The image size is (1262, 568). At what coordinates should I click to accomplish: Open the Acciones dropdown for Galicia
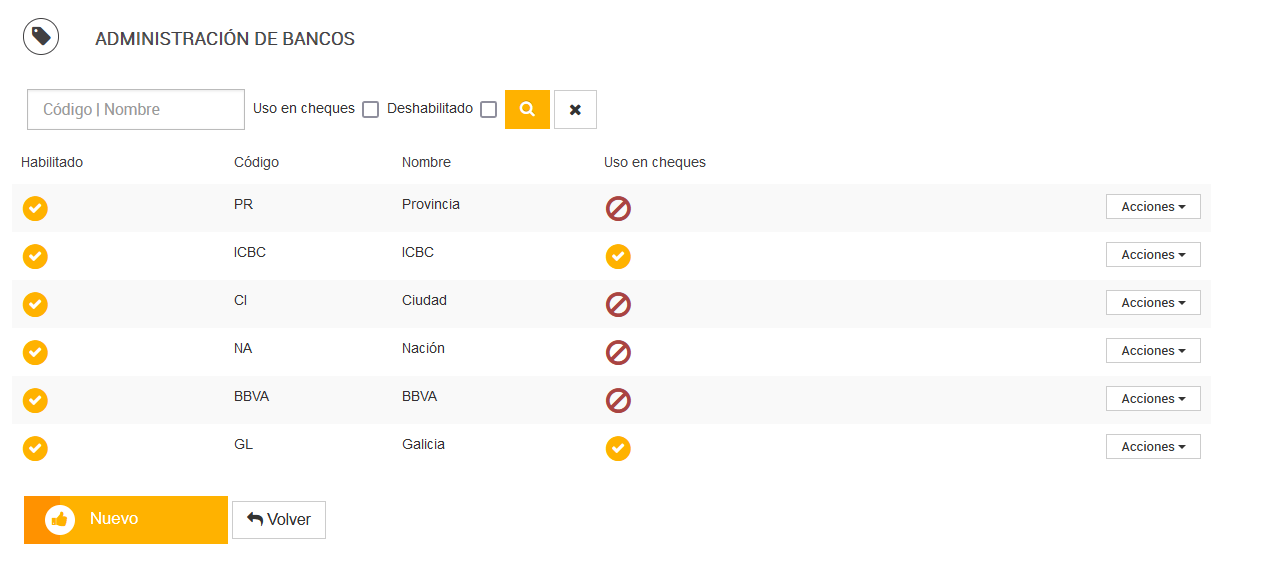1153,446
